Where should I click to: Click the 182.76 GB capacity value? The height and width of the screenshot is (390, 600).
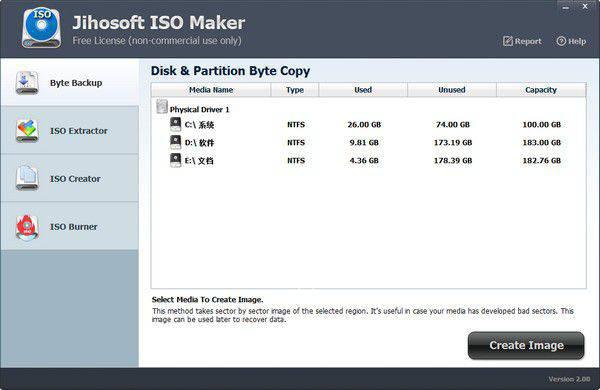tap(541, 161)
